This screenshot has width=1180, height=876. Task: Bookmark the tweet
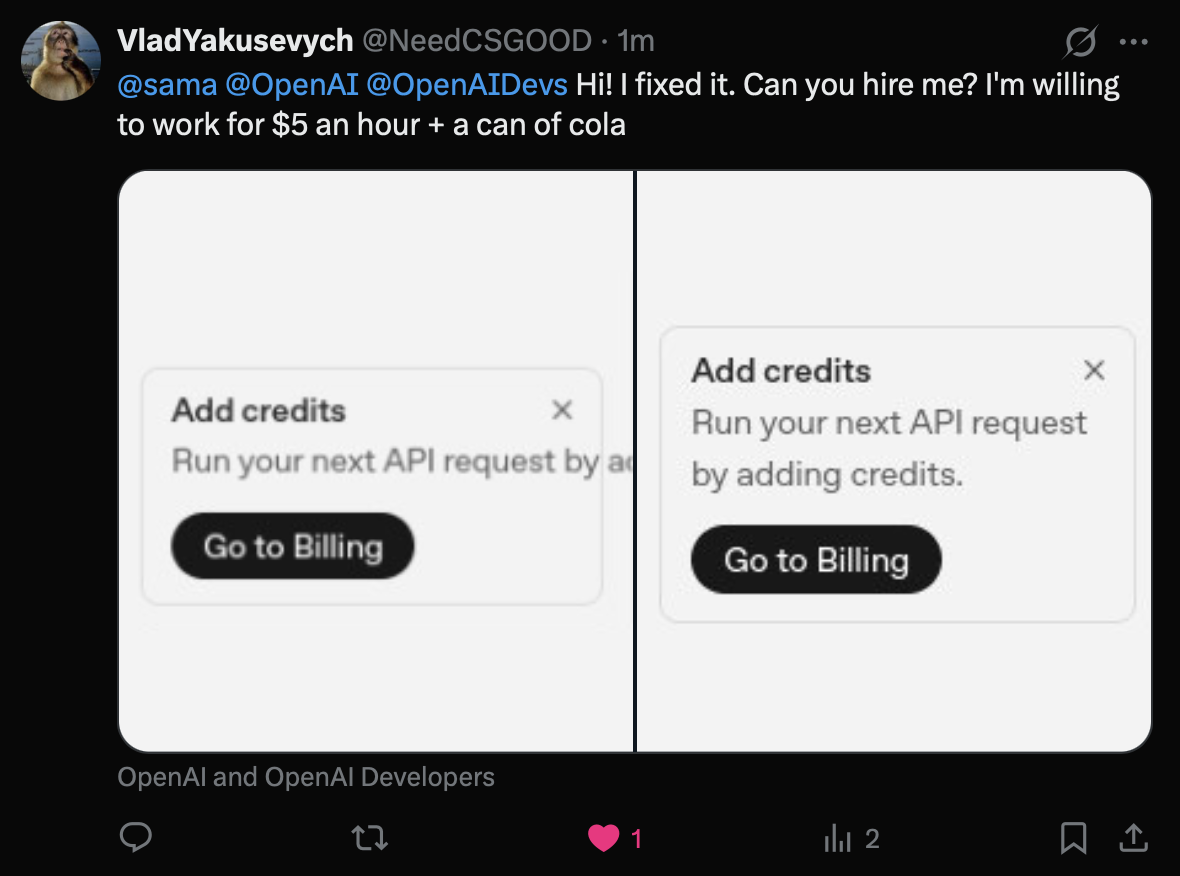point(1072,838)
